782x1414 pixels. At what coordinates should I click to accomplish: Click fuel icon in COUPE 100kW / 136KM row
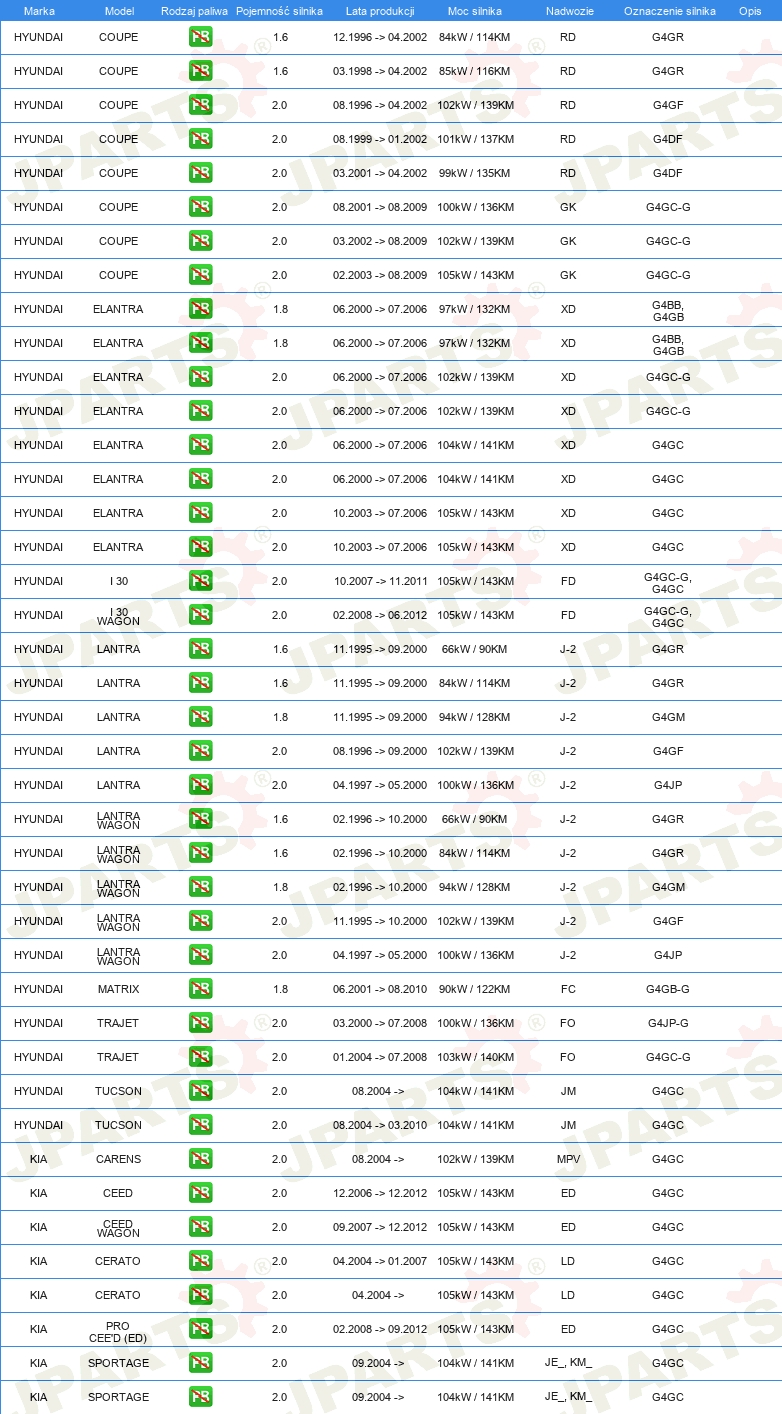tap(201, 207)
